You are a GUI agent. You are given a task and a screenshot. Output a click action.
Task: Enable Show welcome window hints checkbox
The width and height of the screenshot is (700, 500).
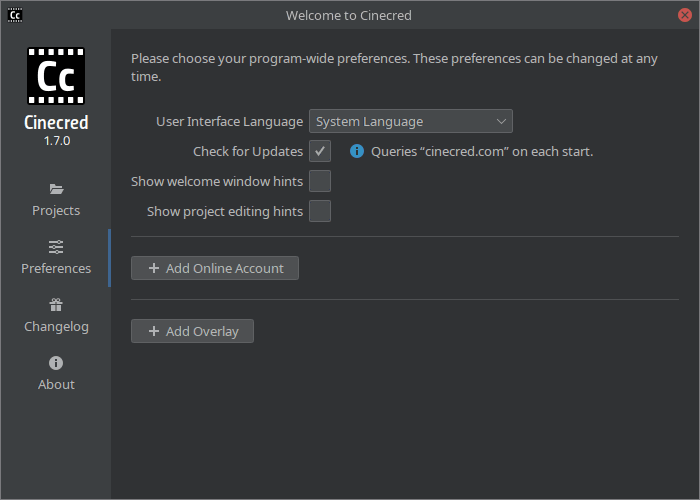[x=320, y=181]
